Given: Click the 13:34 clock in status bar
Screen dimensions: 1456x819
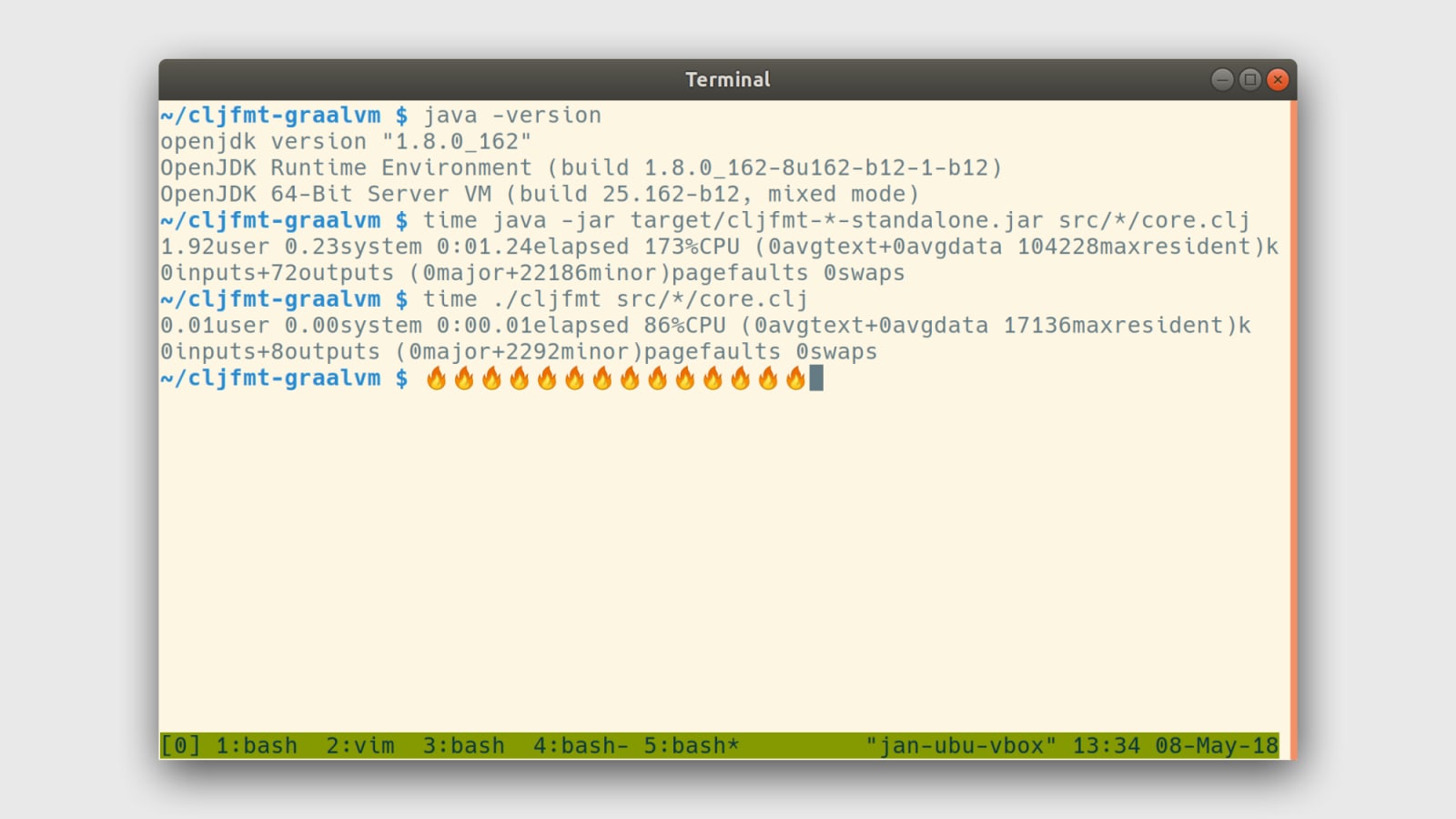Looking at the screenshot, I should pyautogui.click(x=1106, y=746).
